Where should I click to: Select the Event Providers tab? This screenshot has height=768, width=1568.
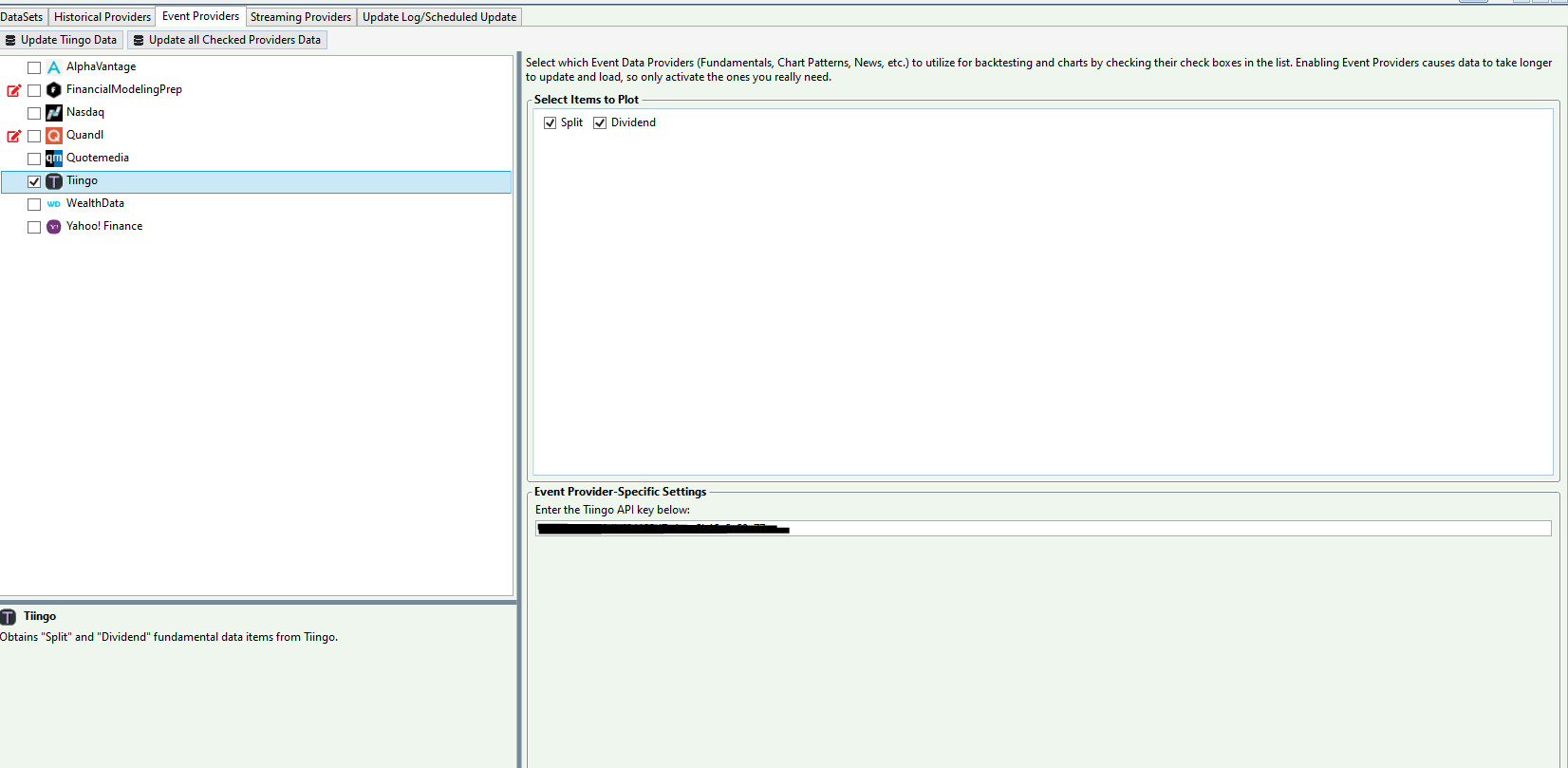click(x=201, y=16)
